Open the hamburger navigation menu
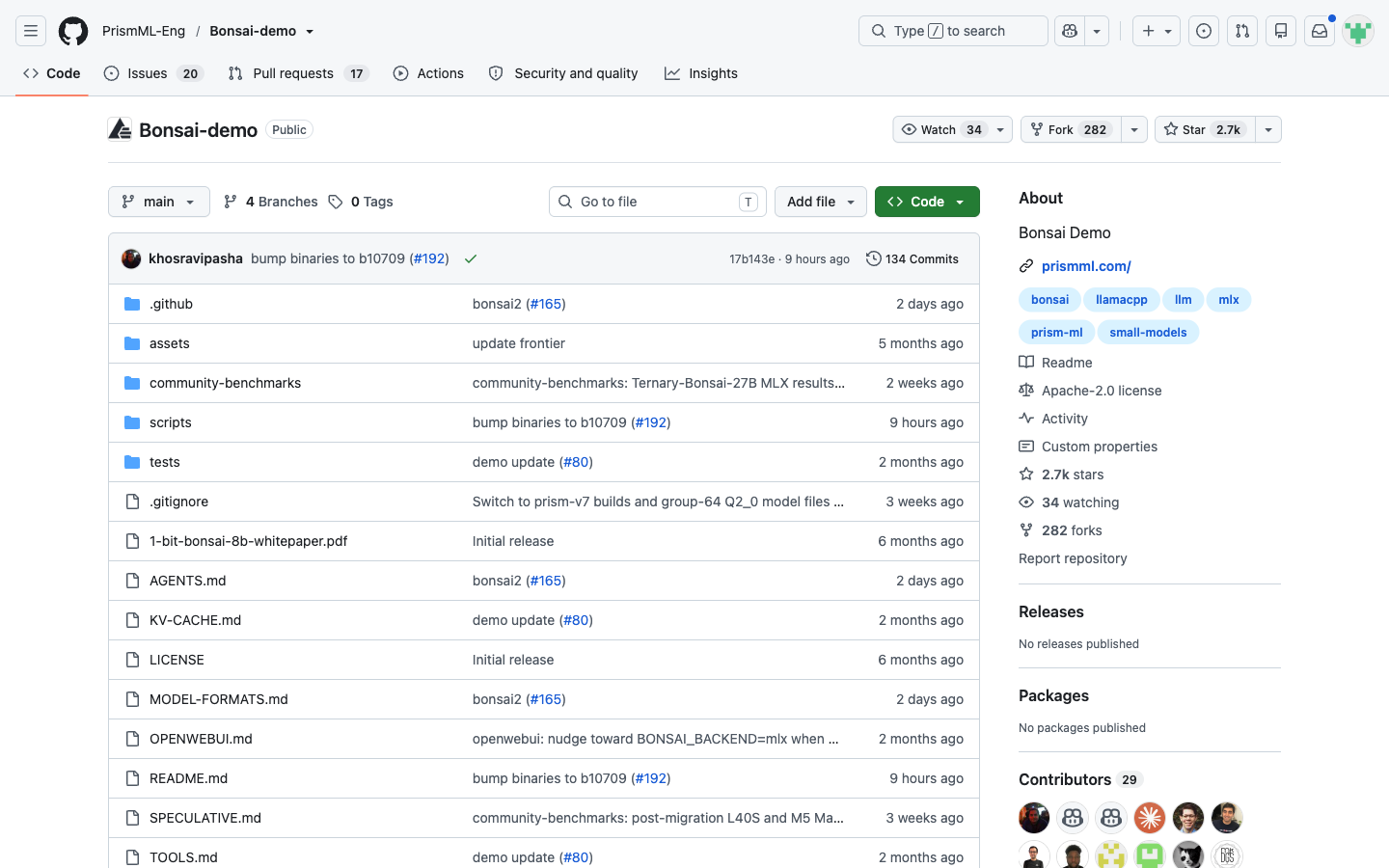The height and width of the screenshot is (868, 1389). [31, 31]
